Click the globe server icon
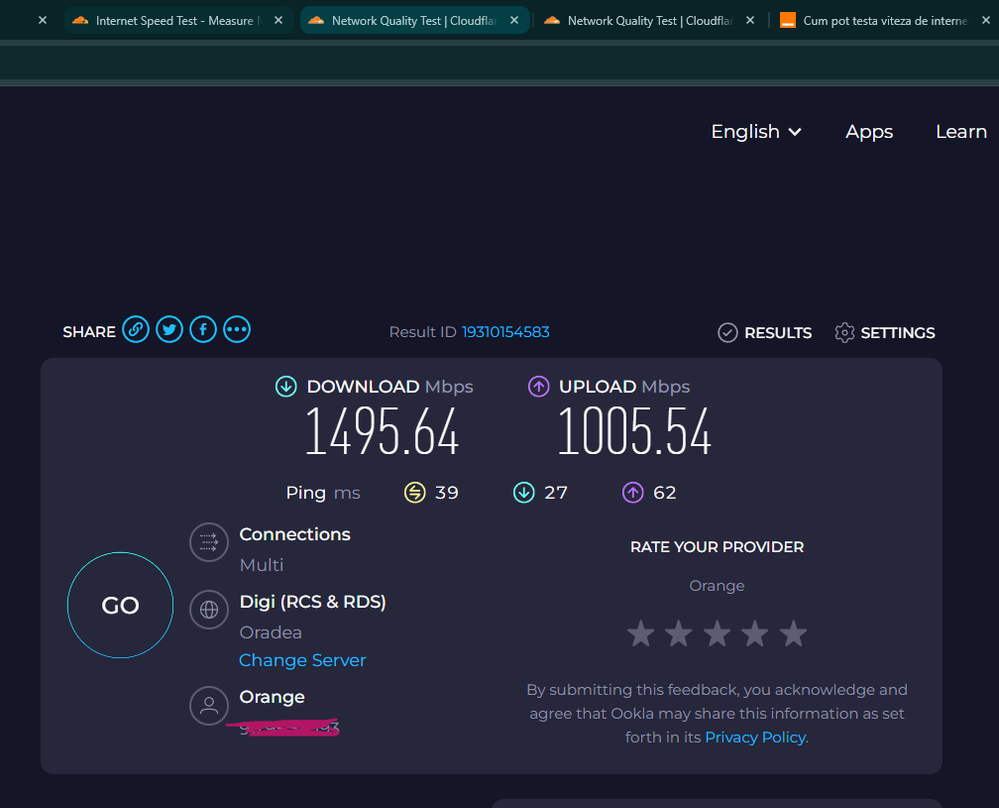Screen dimensions: 999x808 [x=209, y=610]
